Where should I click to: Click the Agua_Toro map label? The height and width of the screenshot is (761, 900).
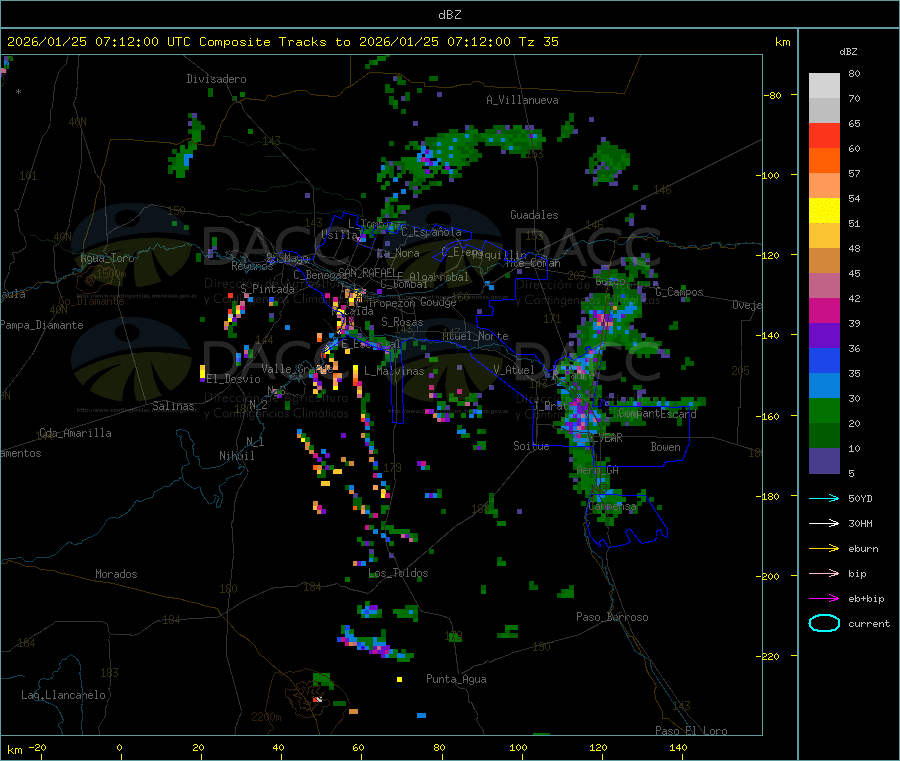pos(107,258)
